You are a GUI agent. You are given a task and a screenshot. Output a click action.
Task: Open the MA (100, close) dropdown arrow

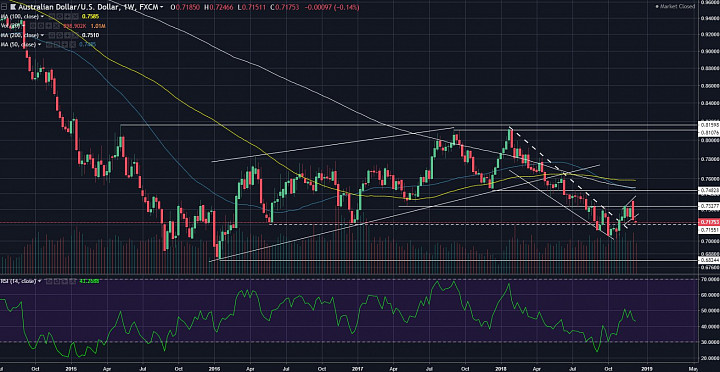tap(42, 17)
